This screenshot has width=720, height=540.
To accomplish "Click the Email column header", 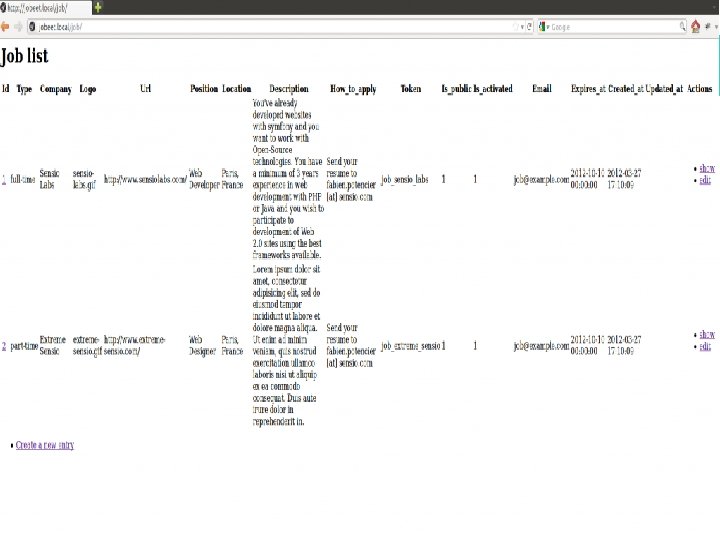I will click(541, 89).
